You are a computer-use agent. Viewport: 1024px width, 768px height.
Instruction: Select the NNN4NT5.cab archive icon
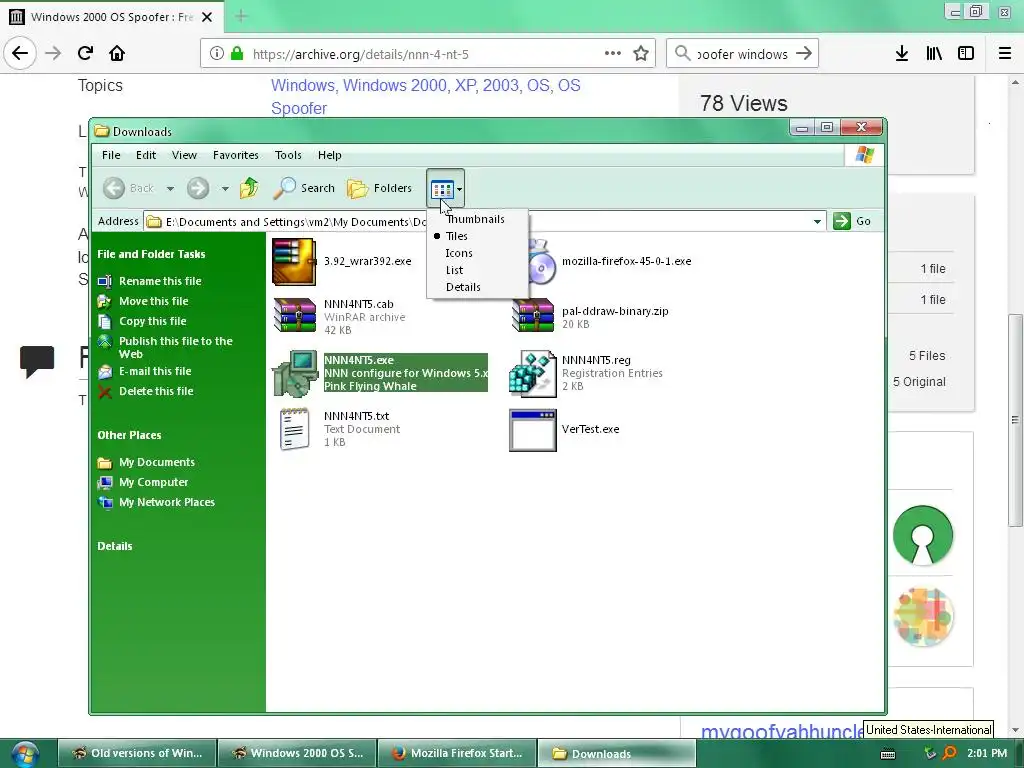295,315
